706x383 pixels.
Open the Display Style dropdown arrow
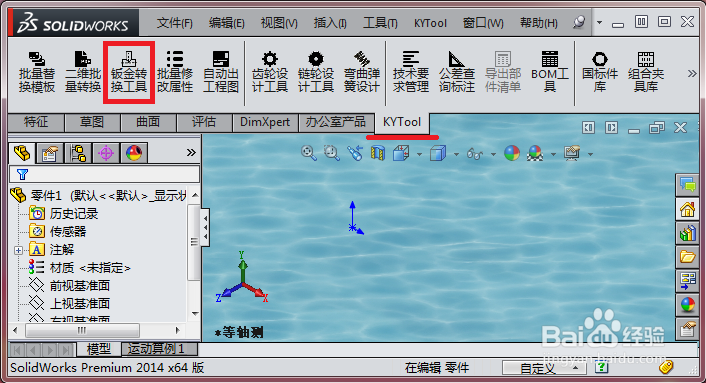click(x=456, y=154)
